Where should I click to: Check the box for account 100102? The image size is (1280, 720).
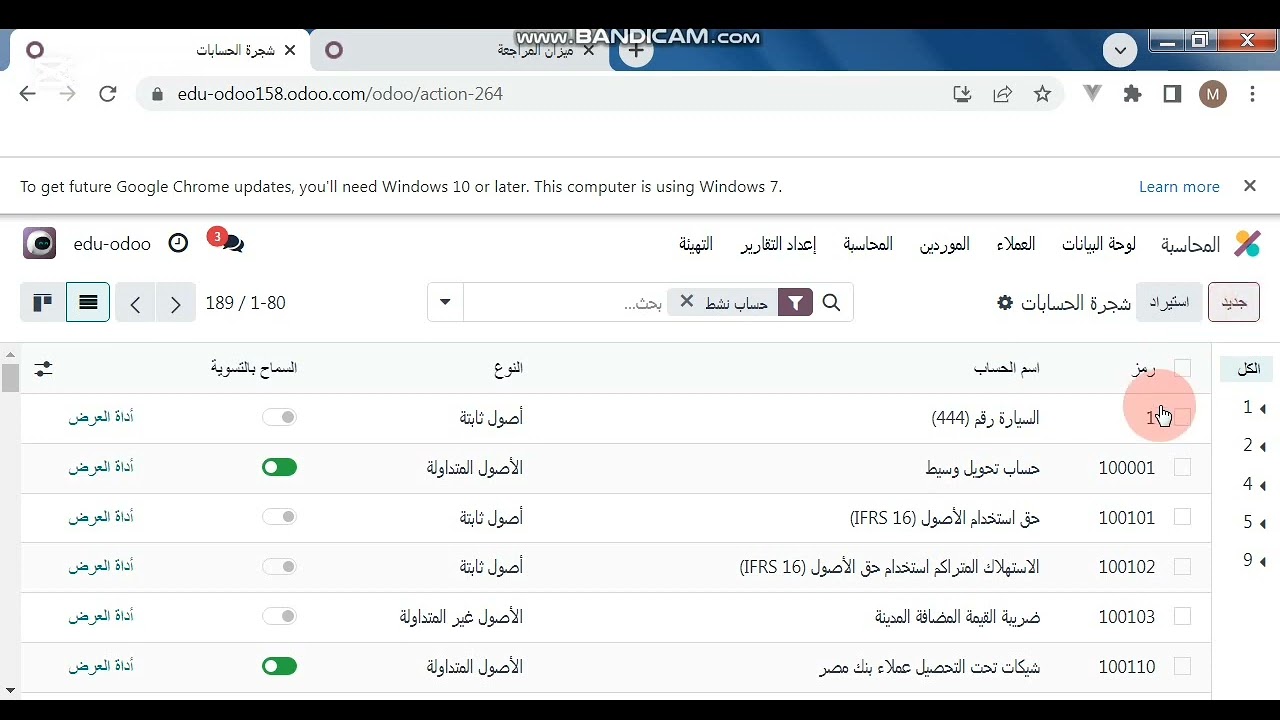[1182, 567]
